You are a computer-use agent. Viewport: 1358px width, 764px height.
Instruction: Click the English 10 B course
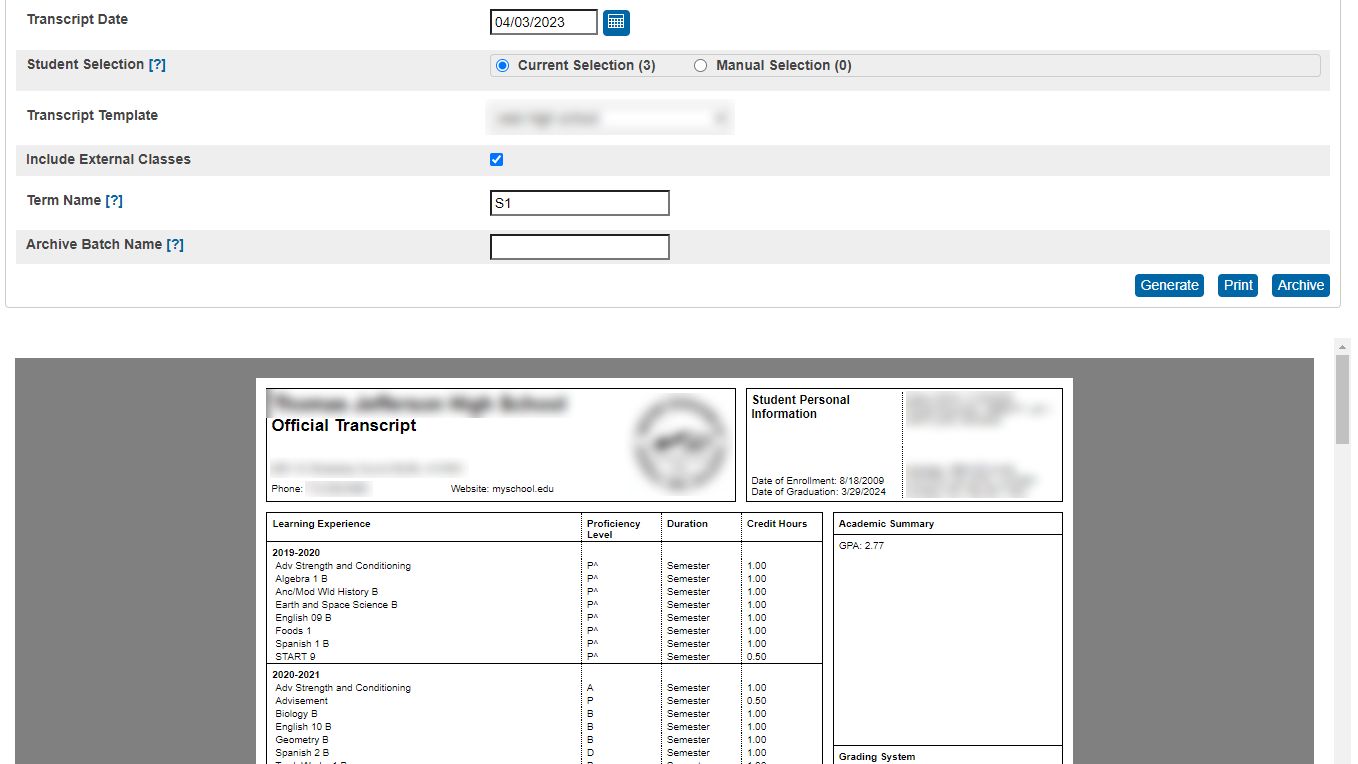[x=303, y=727]
